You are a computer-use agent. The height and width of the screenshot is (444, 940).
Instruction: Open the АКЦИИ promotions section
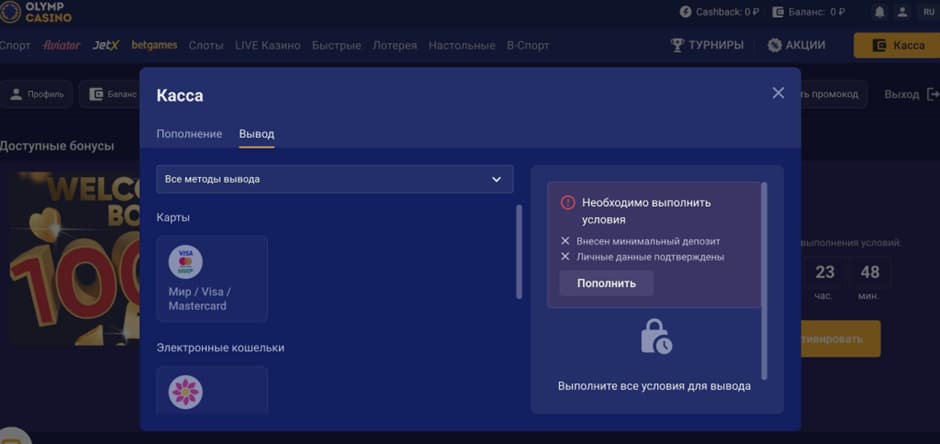click(796, 45)
